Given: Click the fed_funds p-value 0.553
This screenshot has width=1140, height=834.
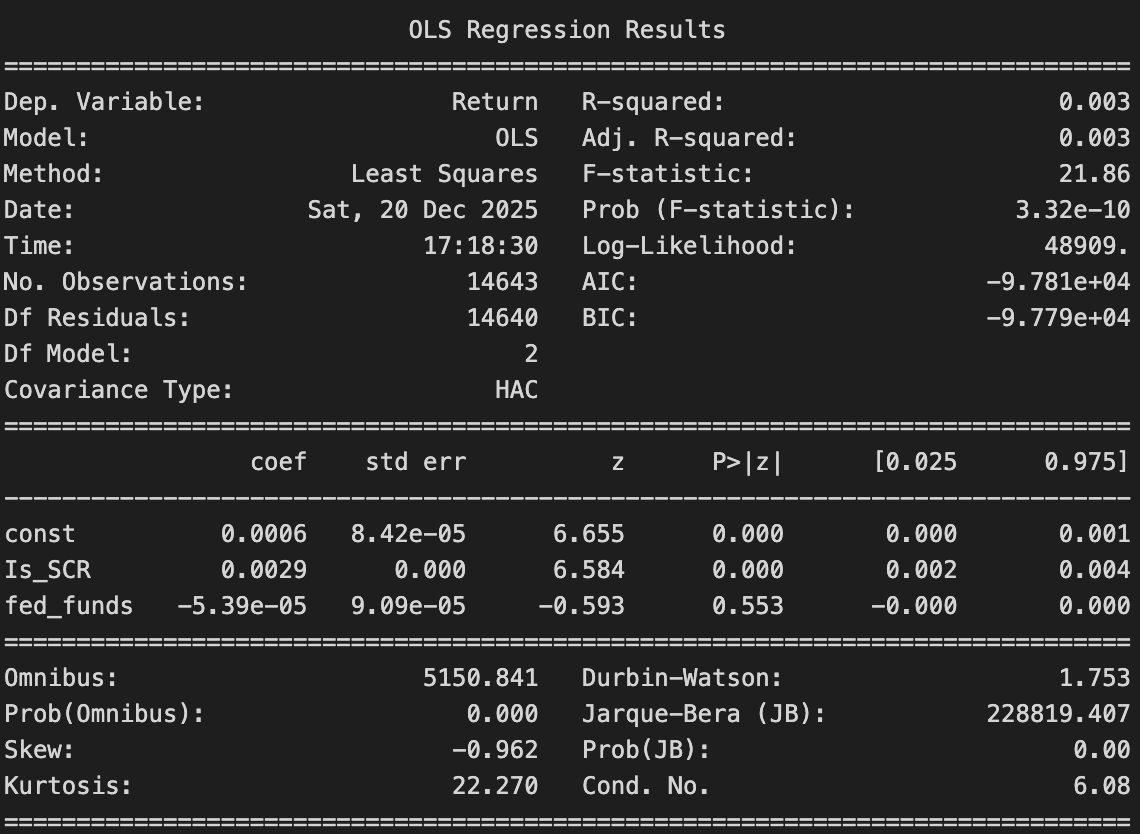Looking at the screenshot, I should pos(747,606).
